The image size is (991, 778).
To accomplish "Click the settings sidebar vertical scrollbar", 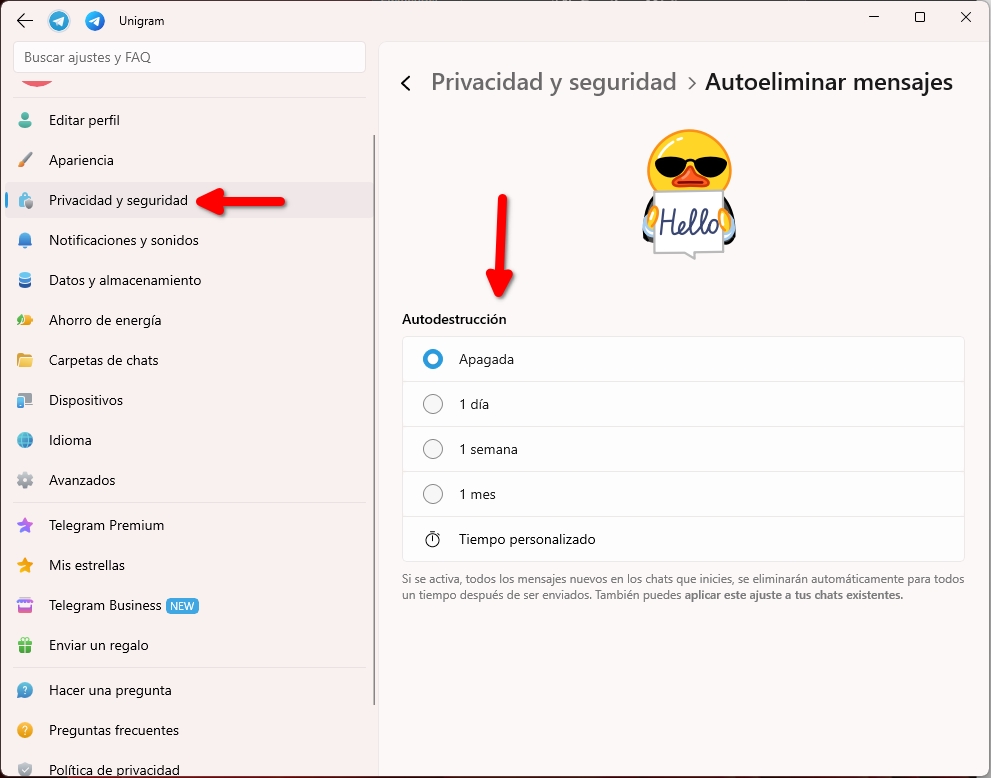I will (374, 420).
